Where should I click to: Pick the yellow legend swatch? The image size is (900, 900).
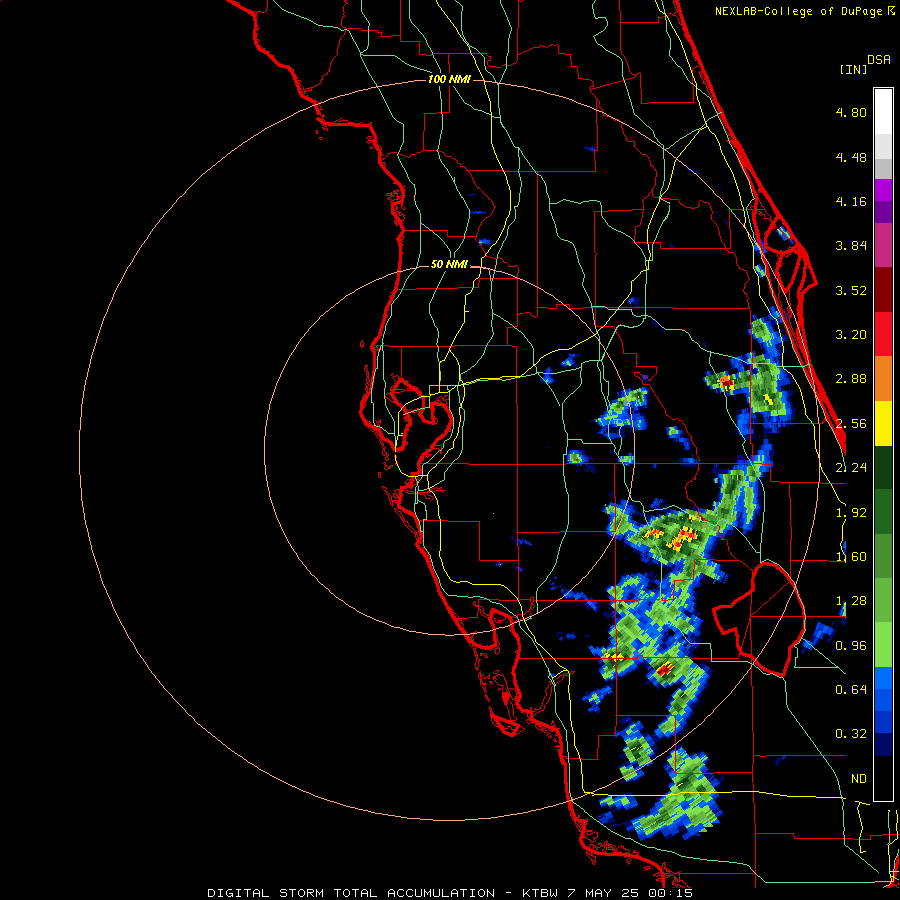pos(883,423)
